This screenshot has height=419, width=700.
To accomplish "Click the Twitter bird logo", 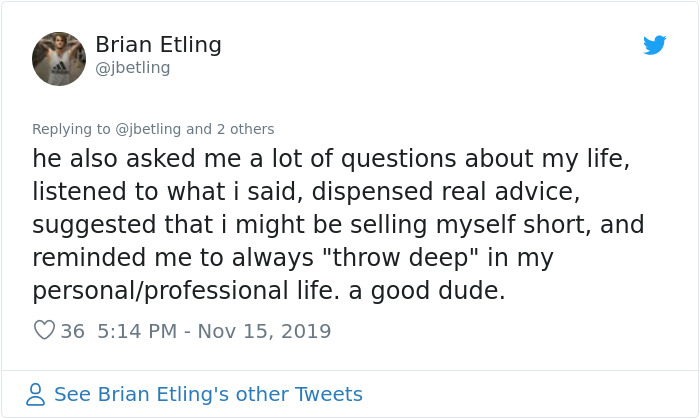I will (654, 45).
